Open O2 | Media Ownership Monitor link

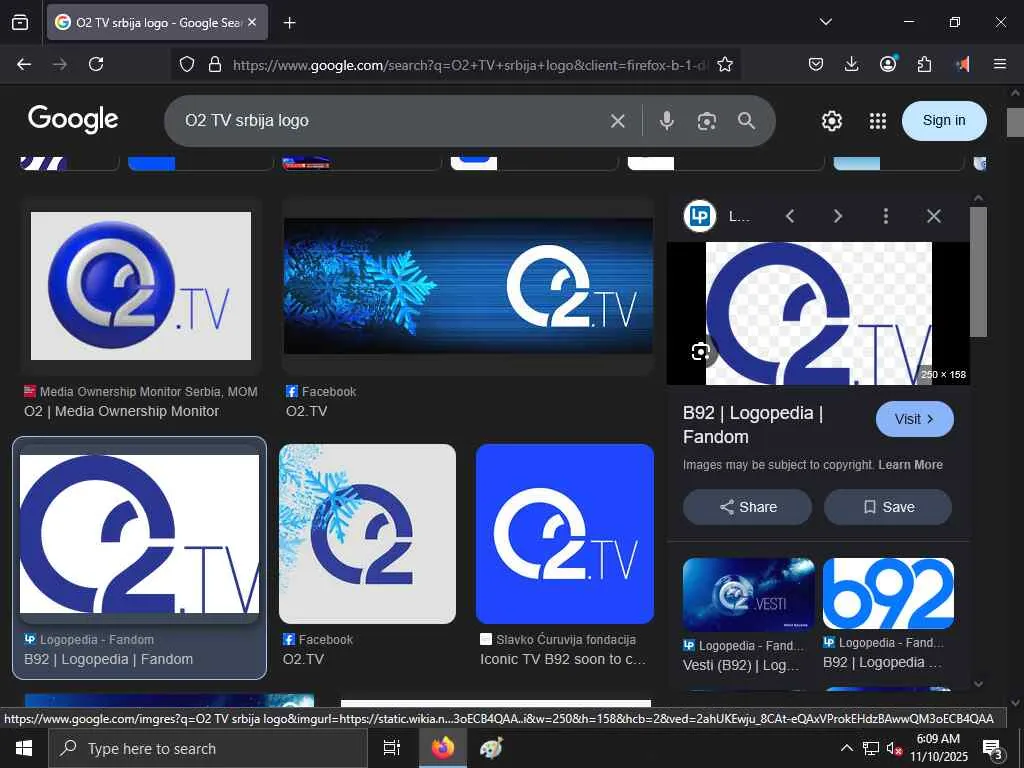(121, 411)
